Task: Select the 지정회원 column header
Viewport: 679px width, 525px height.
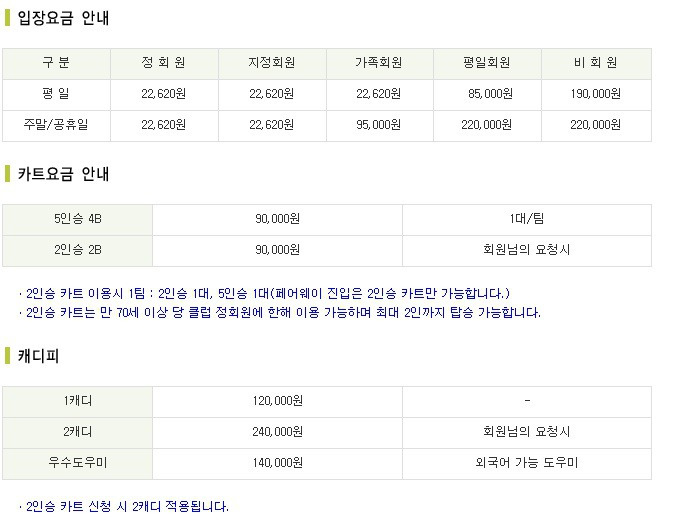Action: tap(272, 63)
